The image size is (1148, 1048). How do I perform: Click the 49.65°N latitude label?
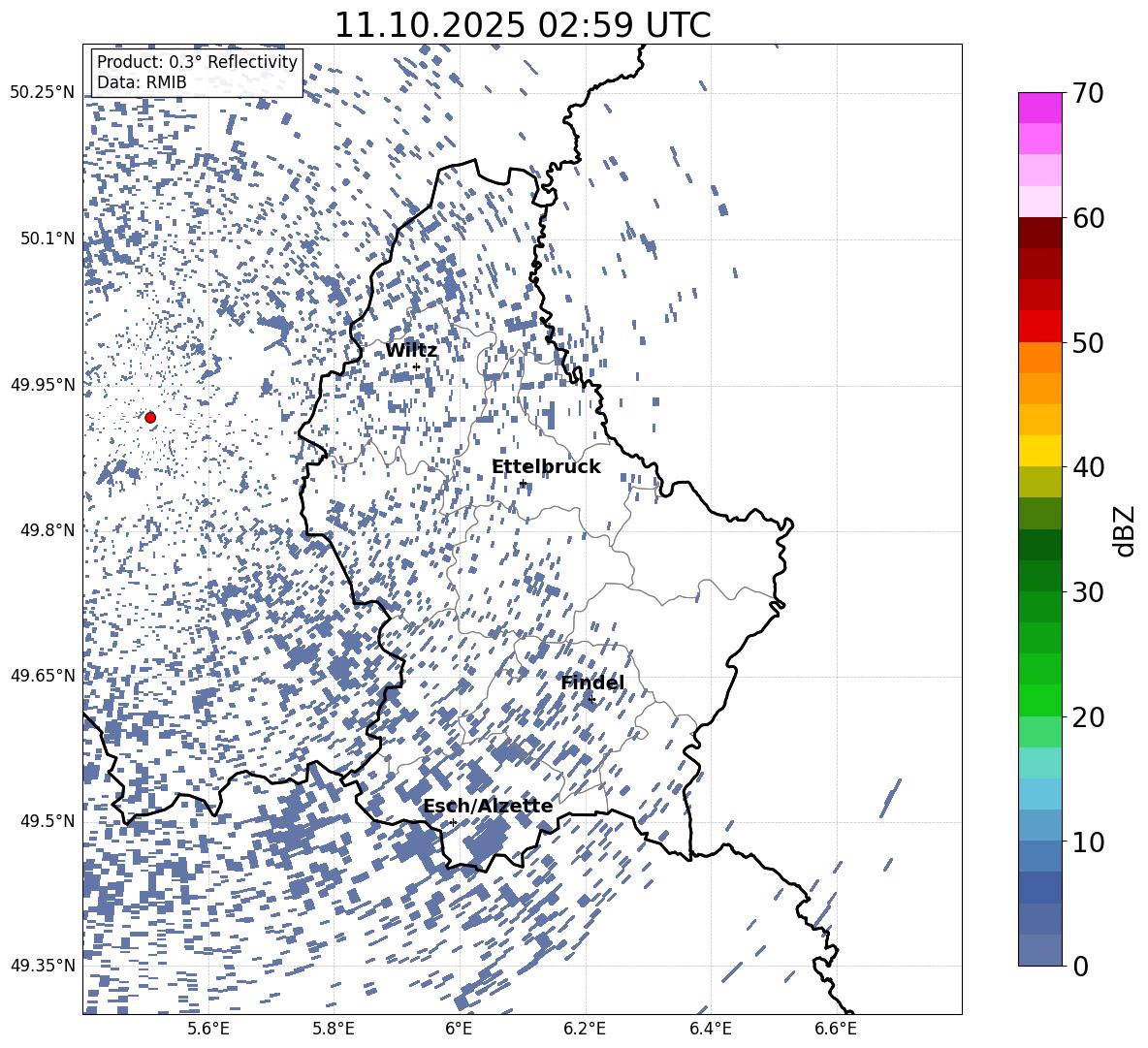pos(43,675)
